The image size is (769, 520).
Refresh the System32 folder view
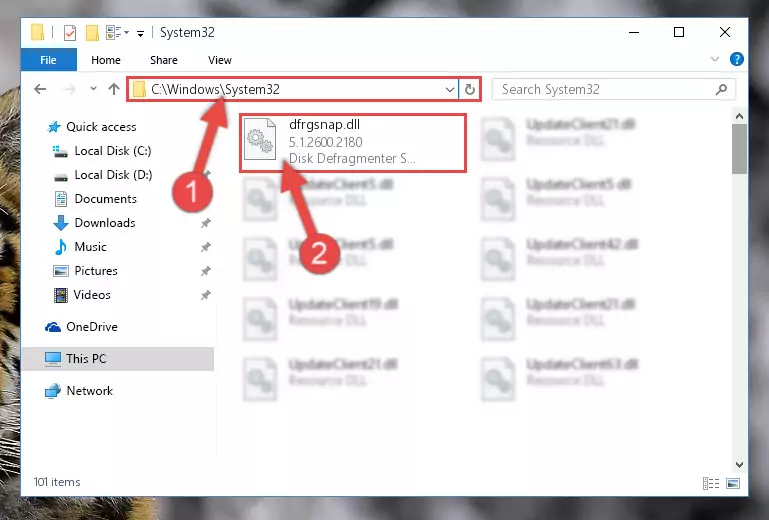coord(469,89)
